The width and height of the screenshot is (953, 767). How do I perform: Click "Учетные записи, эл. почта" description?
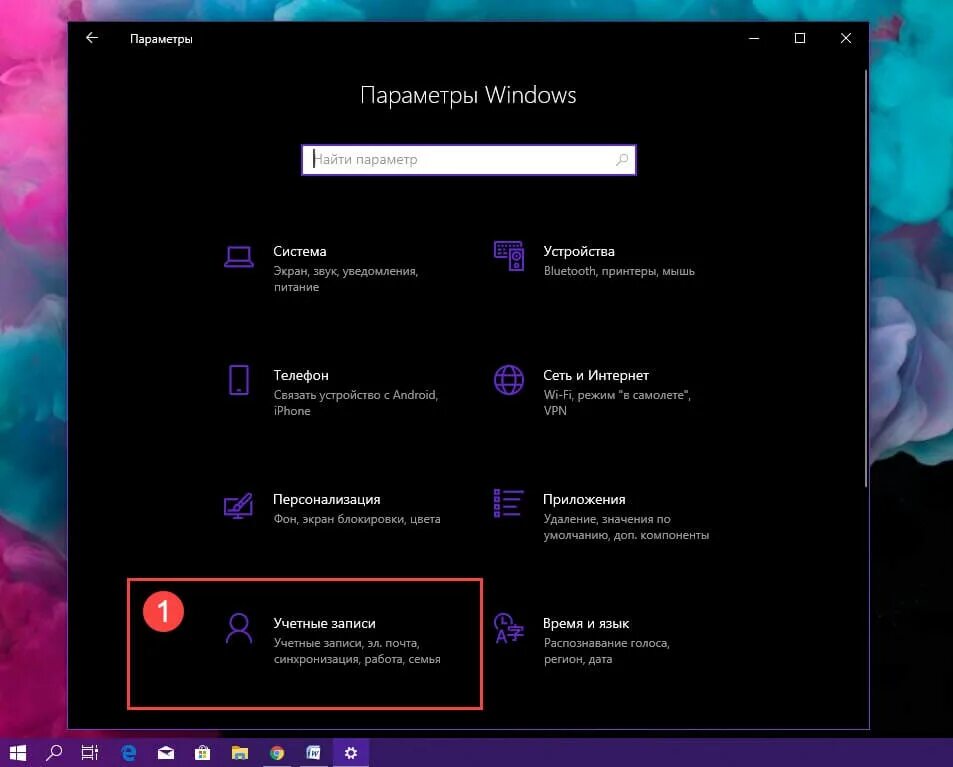pyautogui.click(x=357, y=651)
